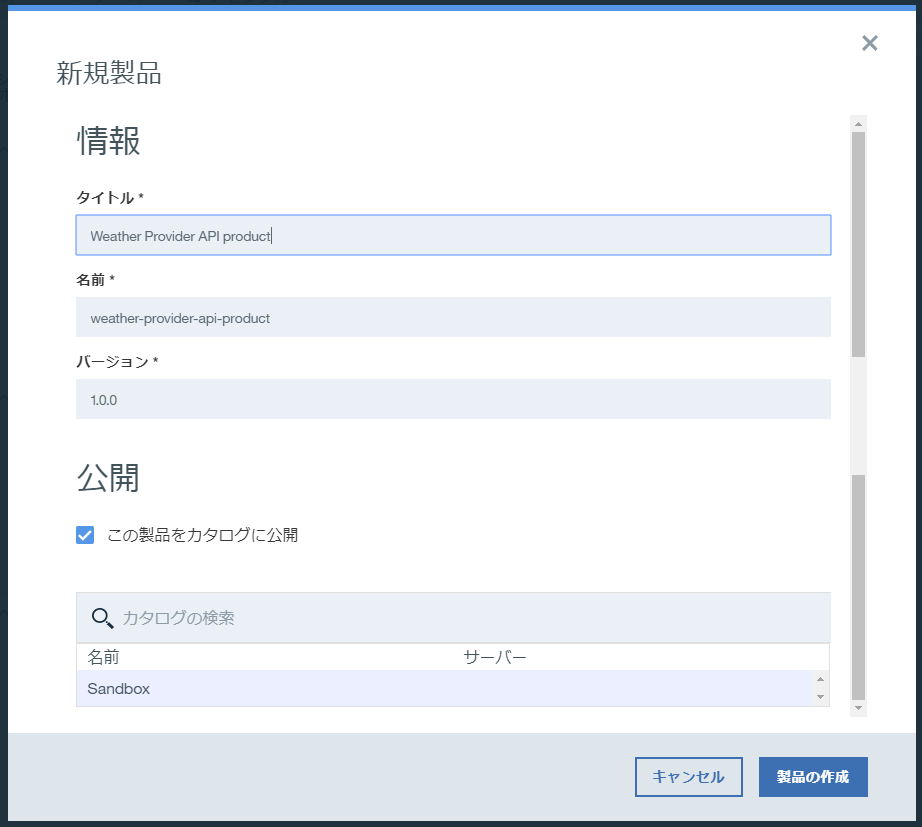Click the サーバー column header
Screen dimensions: 922x827
coord(495,657)
